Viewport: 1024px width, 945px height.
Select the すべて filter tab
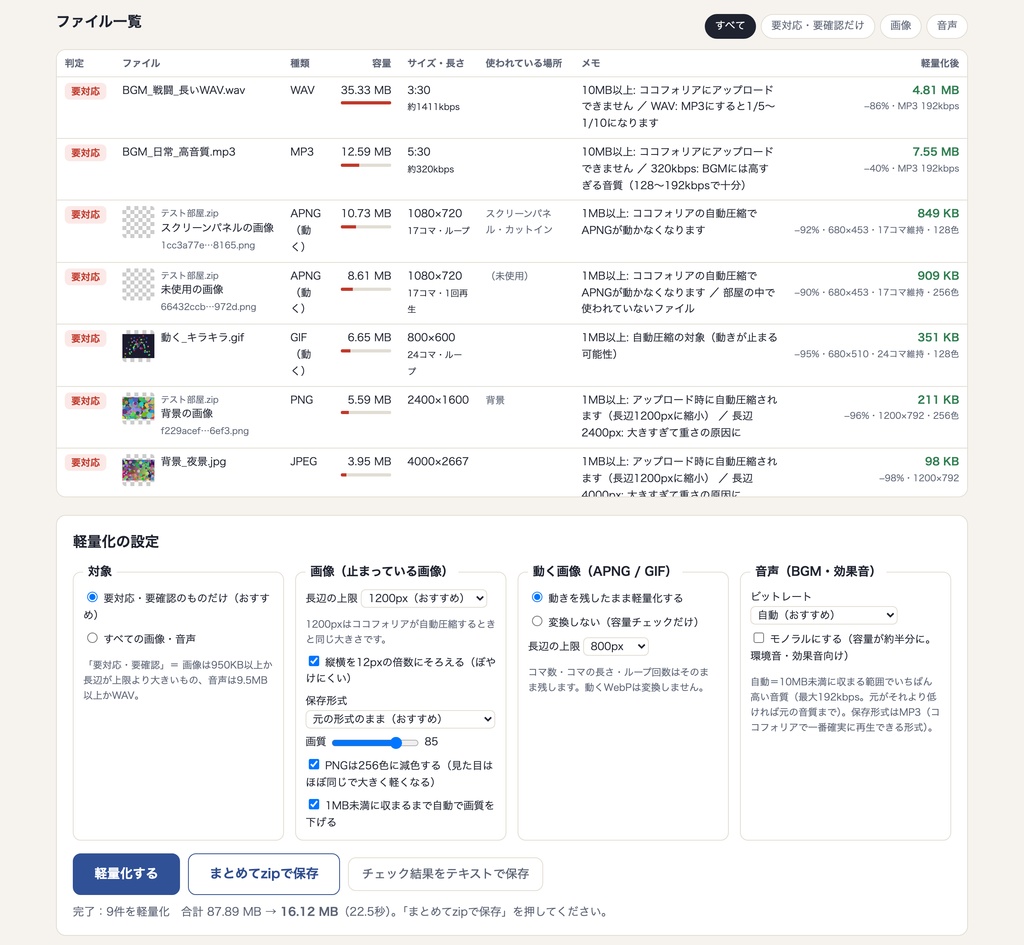coord(729,26)
